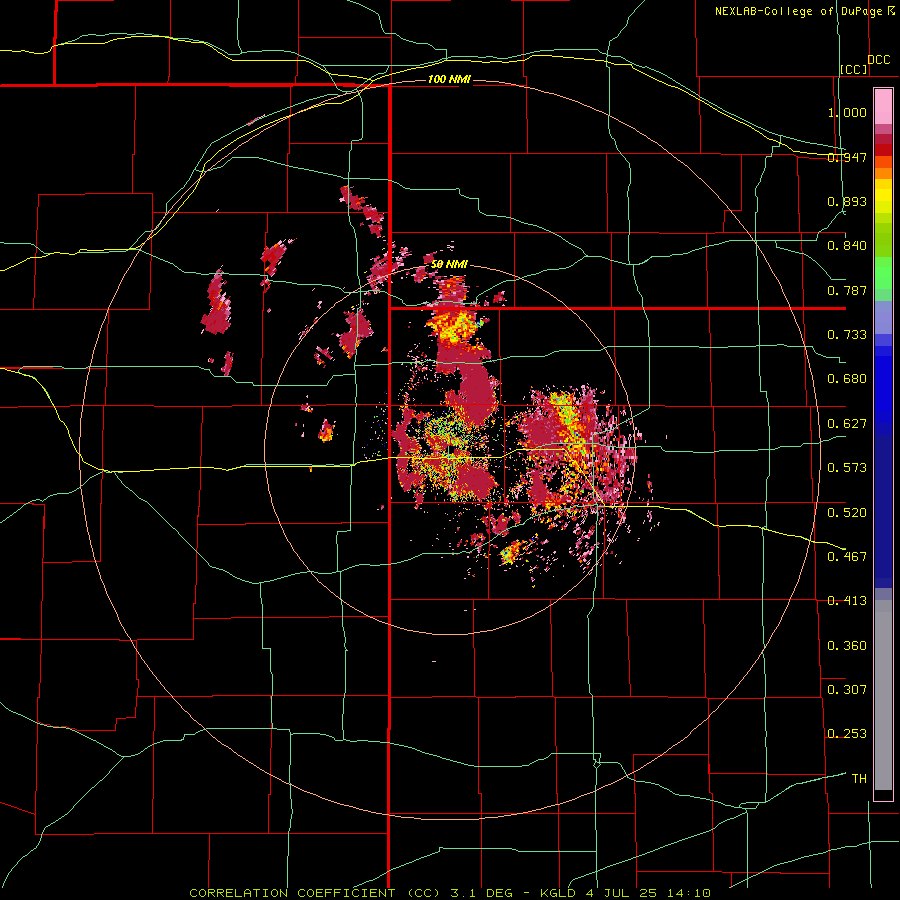Click the 0.467 scale value

pyautogui.click(x=847, y=557)
